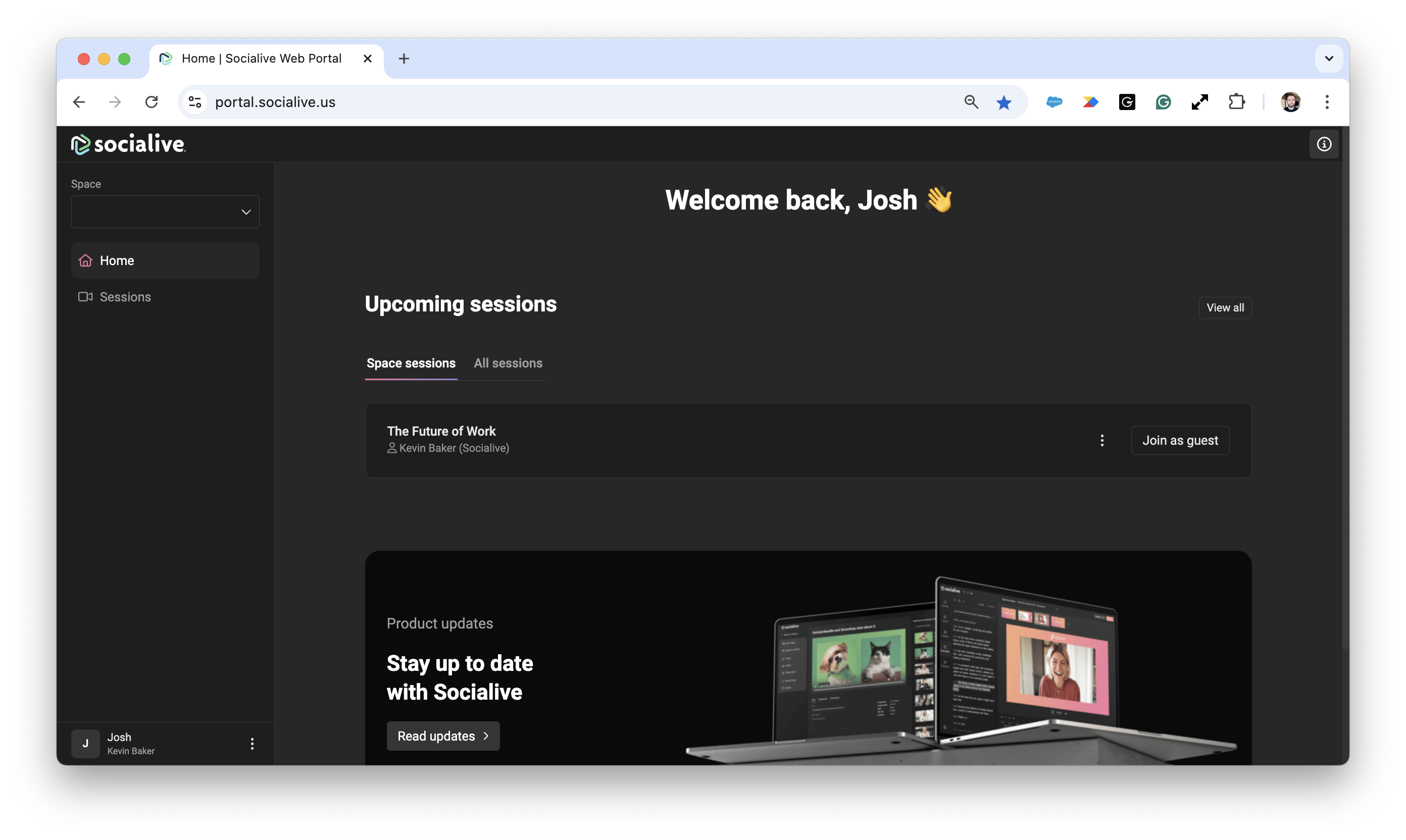Switch to the All sessions tab
The width and height of the screenshot is (1406, 840).
pyautogui.click(x=508, y=363)
